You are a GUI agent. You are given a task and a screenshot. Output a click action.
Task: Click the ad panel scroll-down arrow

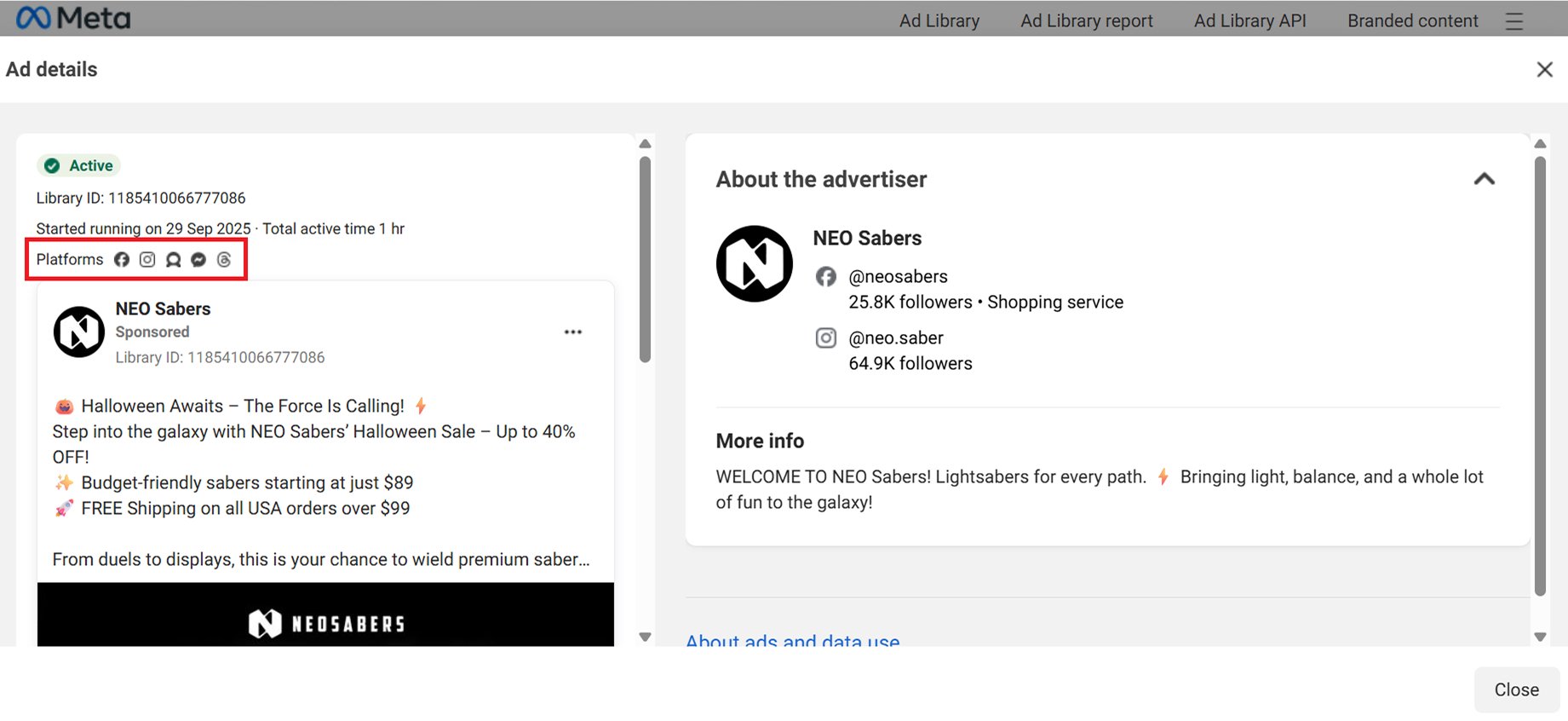645,637
